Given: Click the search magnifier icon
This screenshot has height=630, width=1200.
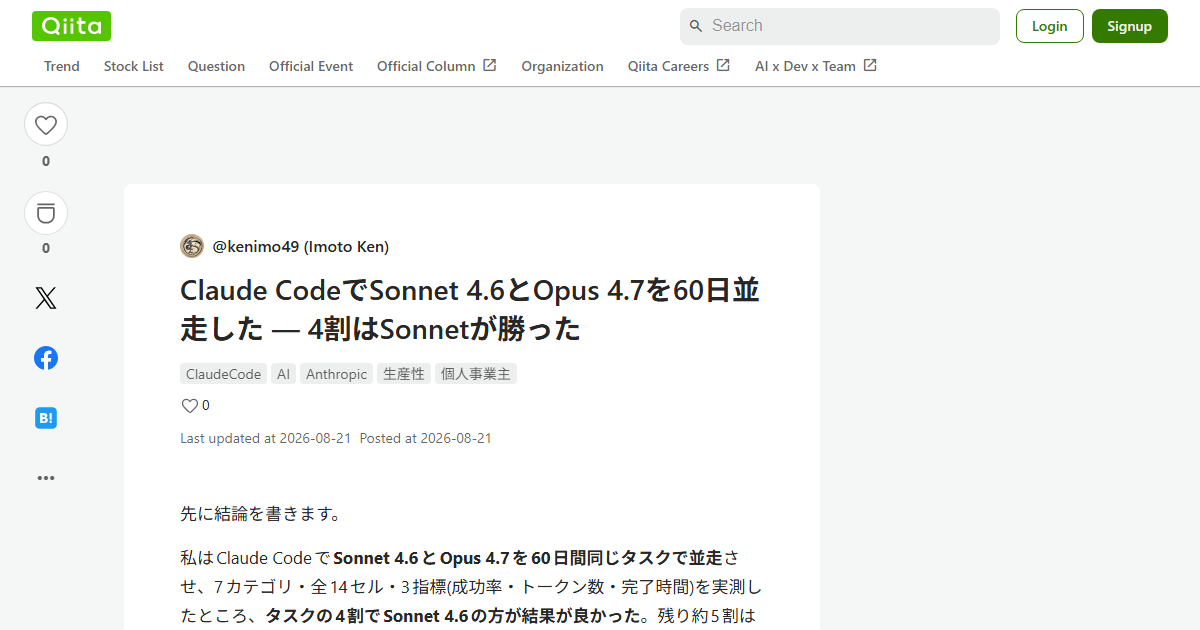Looking at the screenshot, I should tap(696, 26).
